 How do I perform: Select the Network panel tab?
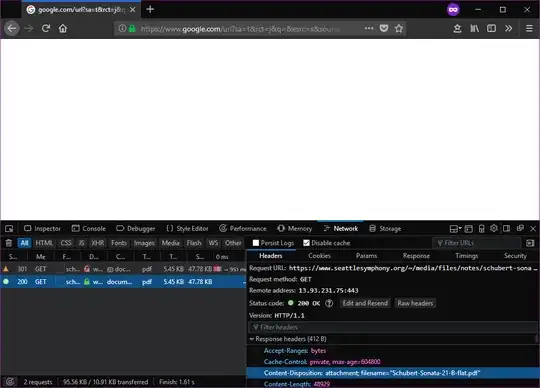[x=341, y=229]
